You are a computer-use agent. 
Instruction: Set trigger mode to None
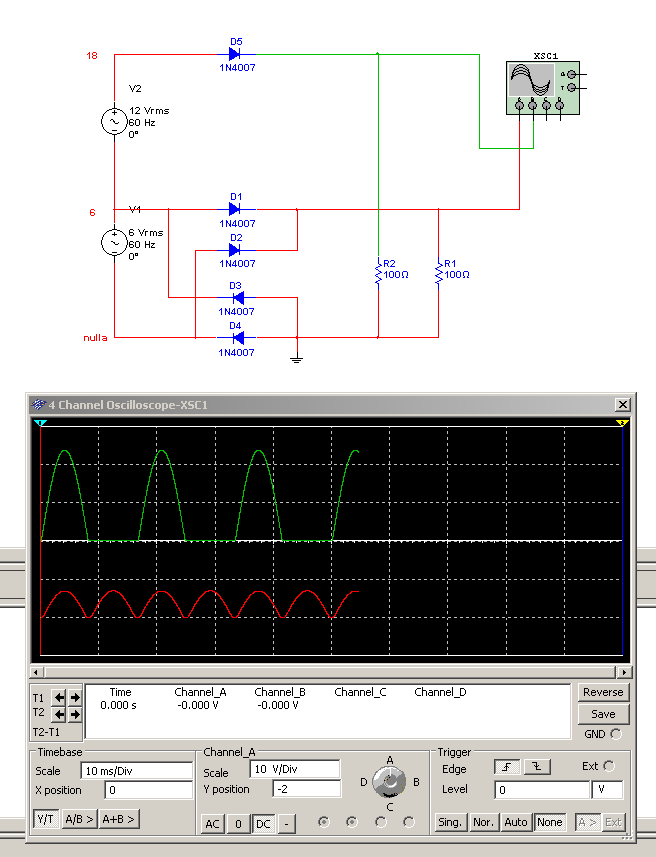549,822
